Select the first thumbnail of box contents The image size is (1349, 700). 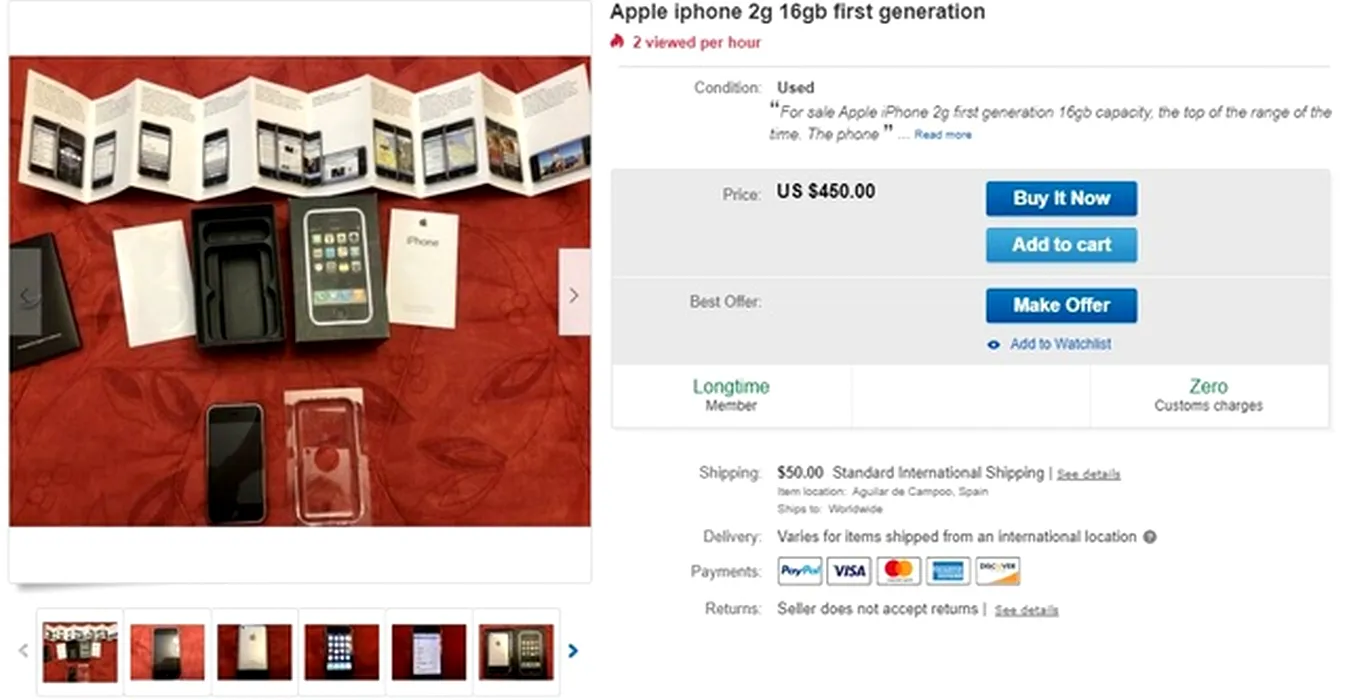[x=80, y=652]
